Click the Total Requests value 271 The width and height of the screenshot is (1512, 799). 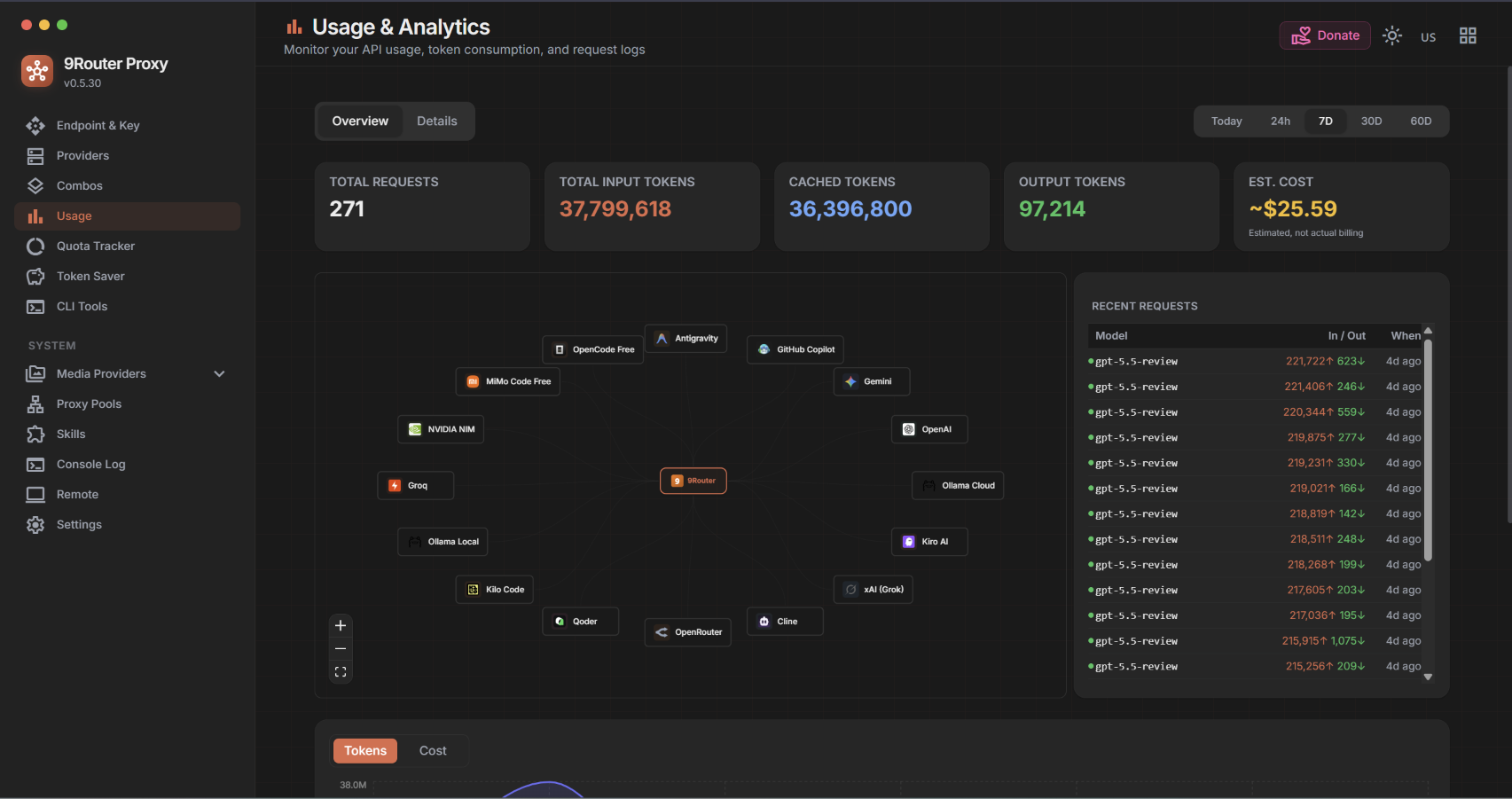347,209
